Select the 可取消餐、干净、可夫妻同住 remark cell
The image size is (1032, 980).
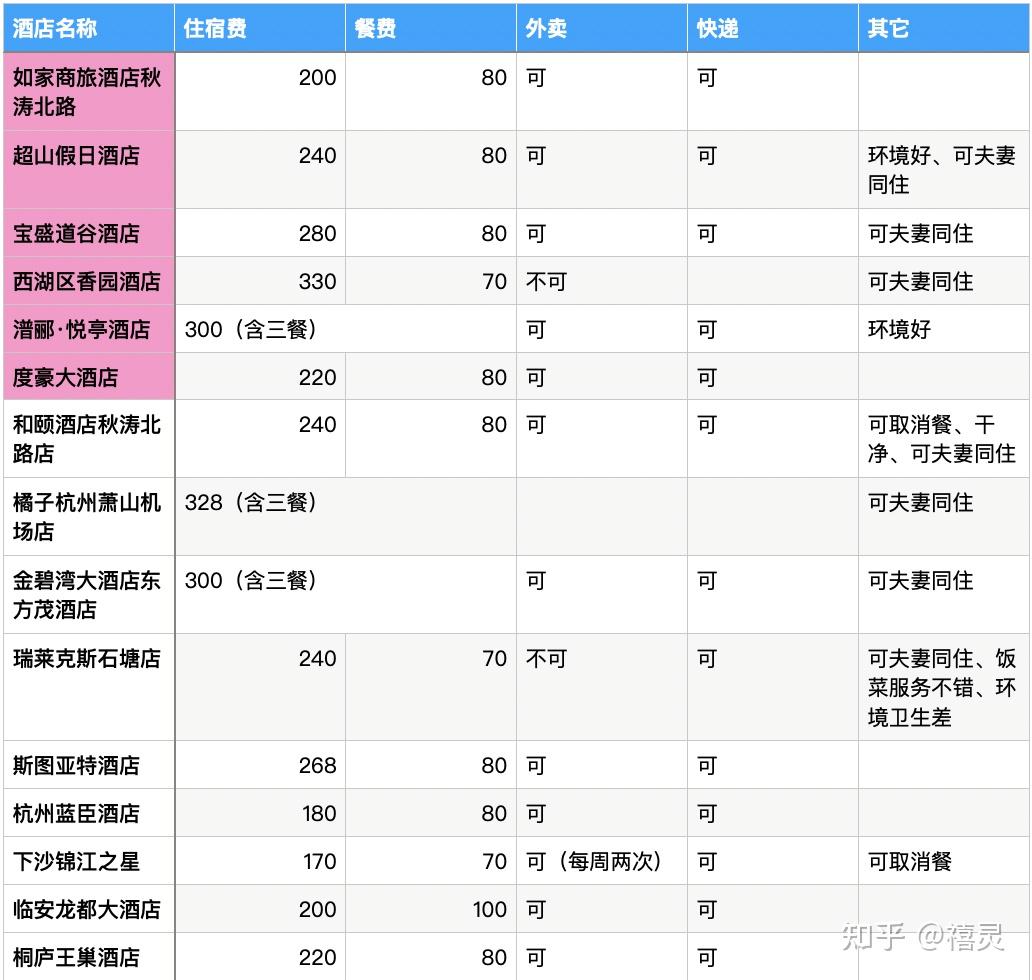point(944,439)
